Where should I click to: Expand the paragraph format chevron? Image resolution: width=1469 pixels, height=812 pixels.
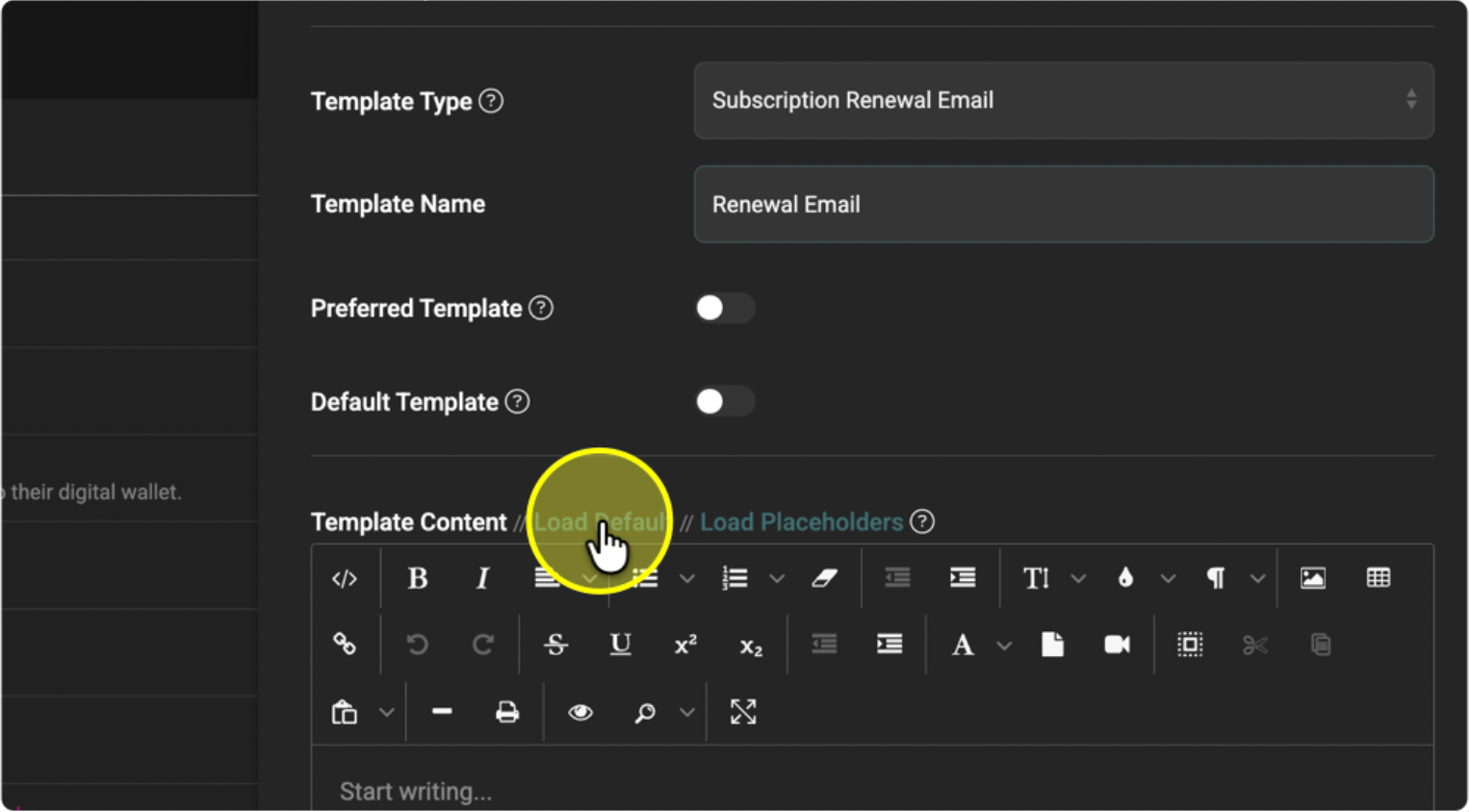pyautogui.click(x=1257, y=579)
